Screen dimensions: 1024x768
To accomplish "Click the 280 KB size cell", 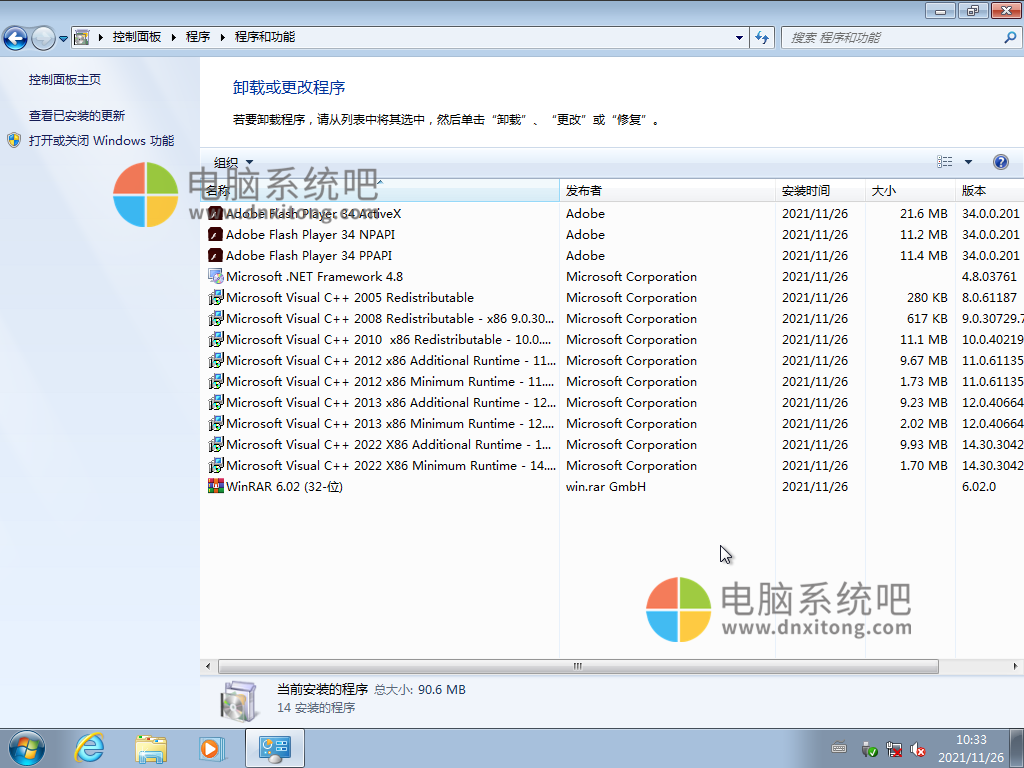I will pyautogui.click(x=927, y=297).
